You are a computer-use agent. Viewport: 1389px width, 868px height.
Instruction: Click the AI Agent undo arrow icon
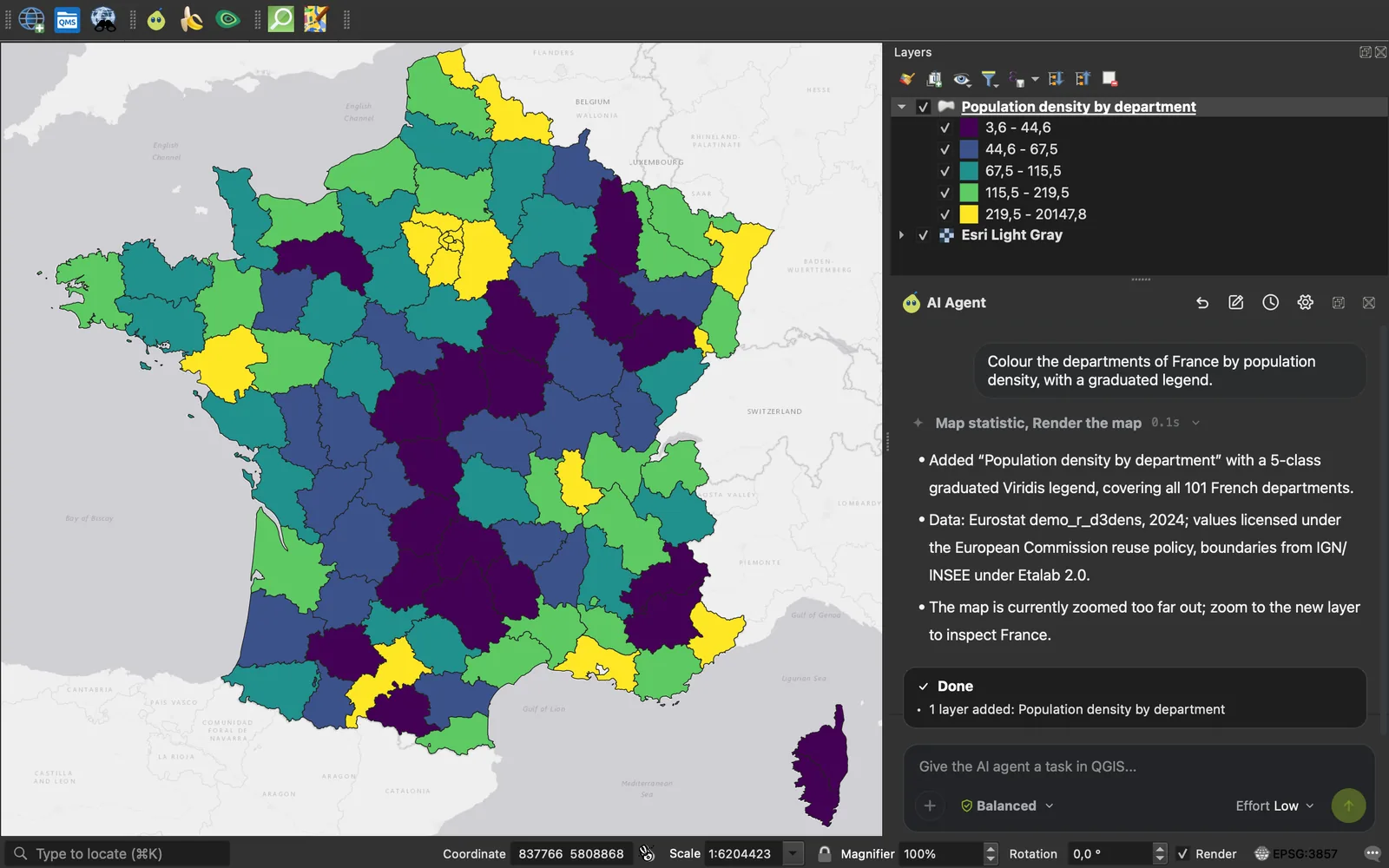[x=1202, y=303]
